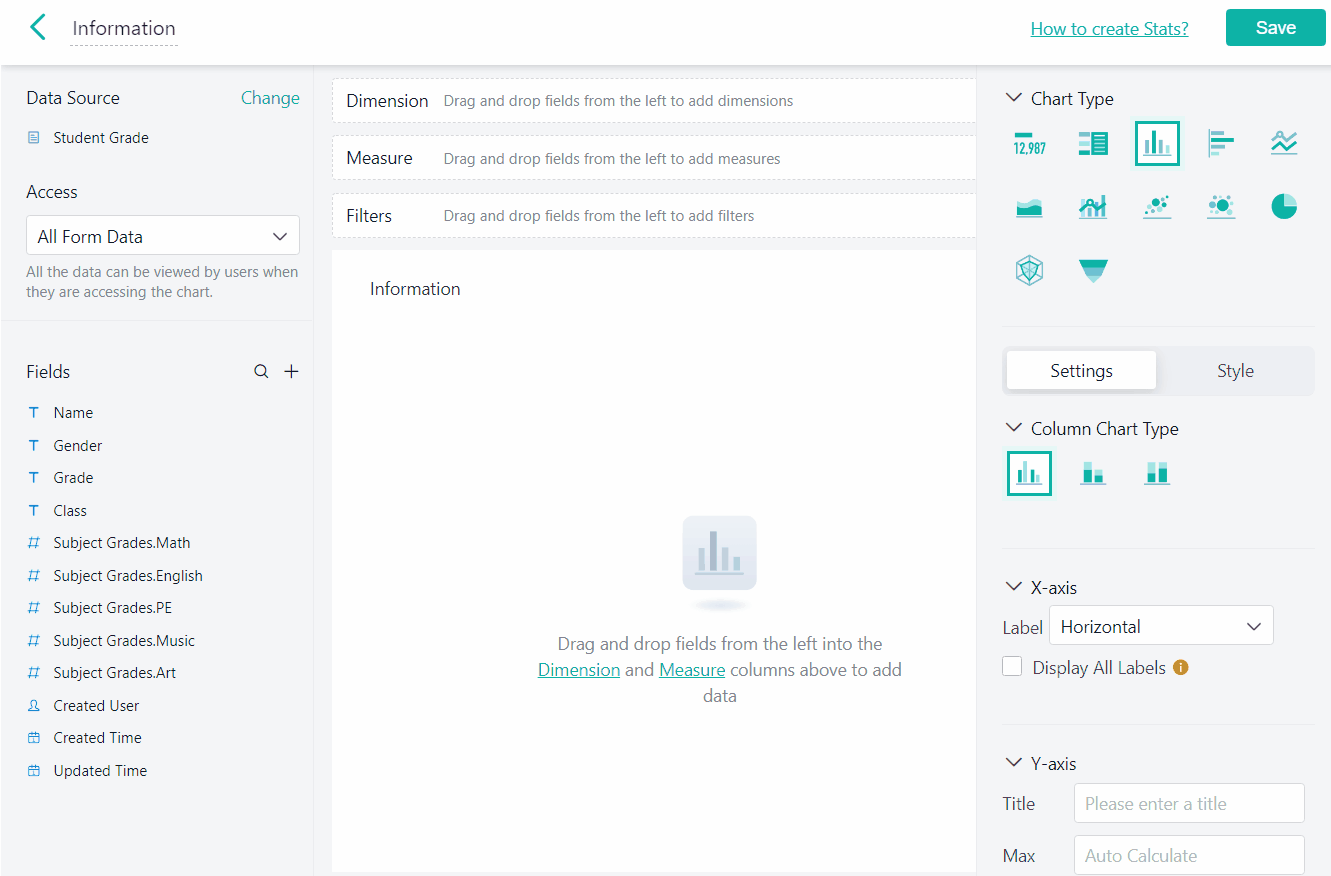Select the pie chart type
This screenshot has height=876, width=1331.
(1284, 207)
